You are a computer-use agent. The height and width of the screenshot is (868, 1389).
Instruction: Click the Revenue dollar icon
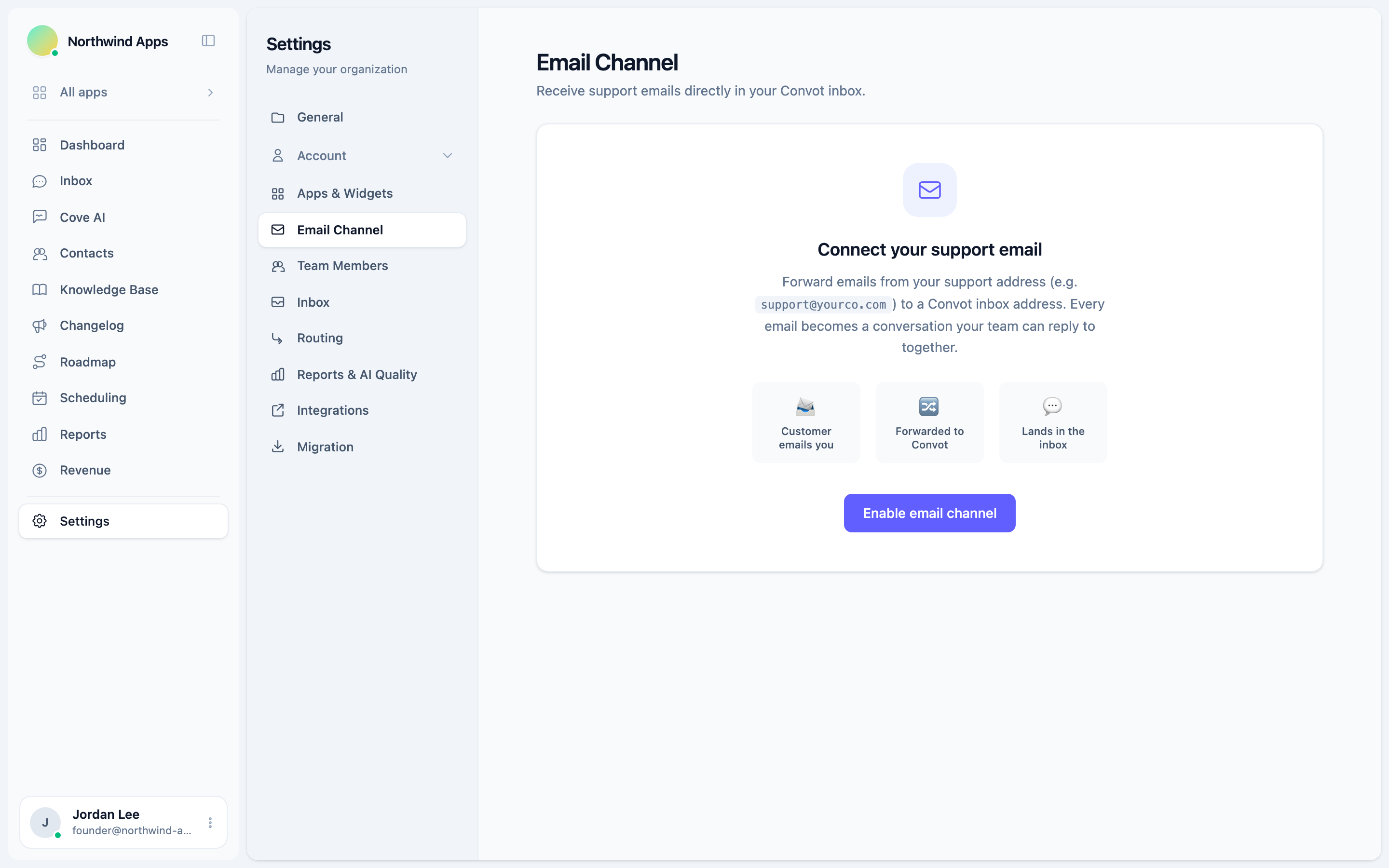(40, 470)
